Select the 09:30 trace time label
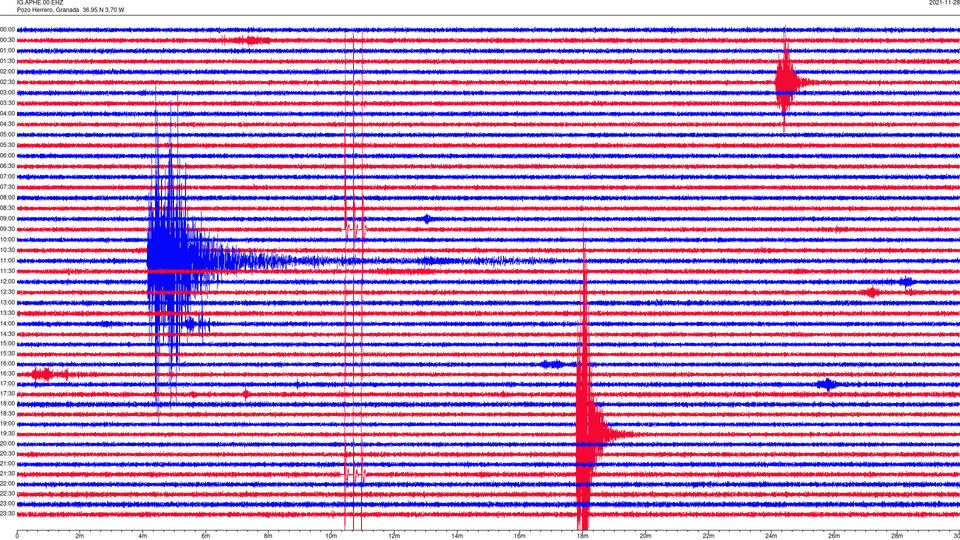The image size is (960, 540). point(7,229)
